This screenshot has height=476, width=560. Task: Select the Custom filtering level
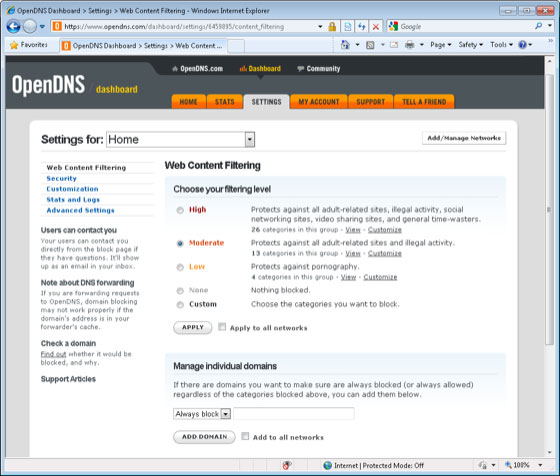(x=180, y=305)
